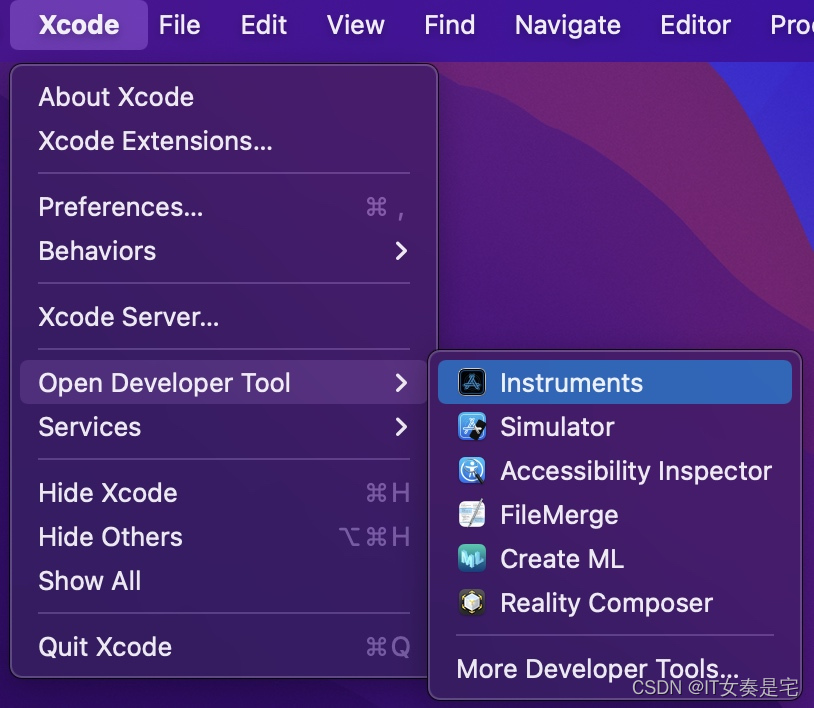The image size is (814, 708).
Task: Expand the Behaviors submenu arrow
Action: pyautogui.click(x=401, y=251)
